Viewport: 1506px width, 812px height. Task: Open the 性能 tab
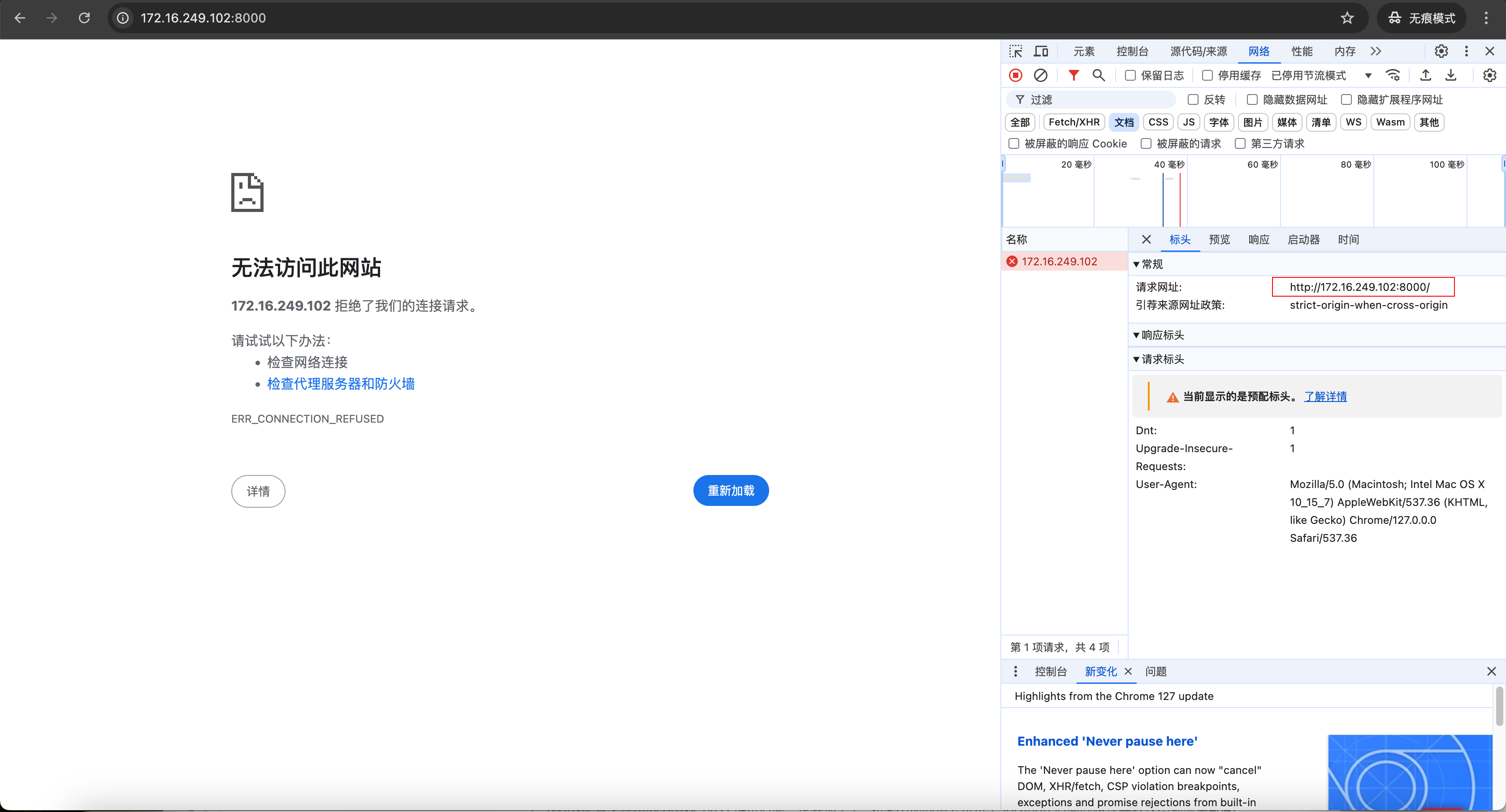point(1302,52)
